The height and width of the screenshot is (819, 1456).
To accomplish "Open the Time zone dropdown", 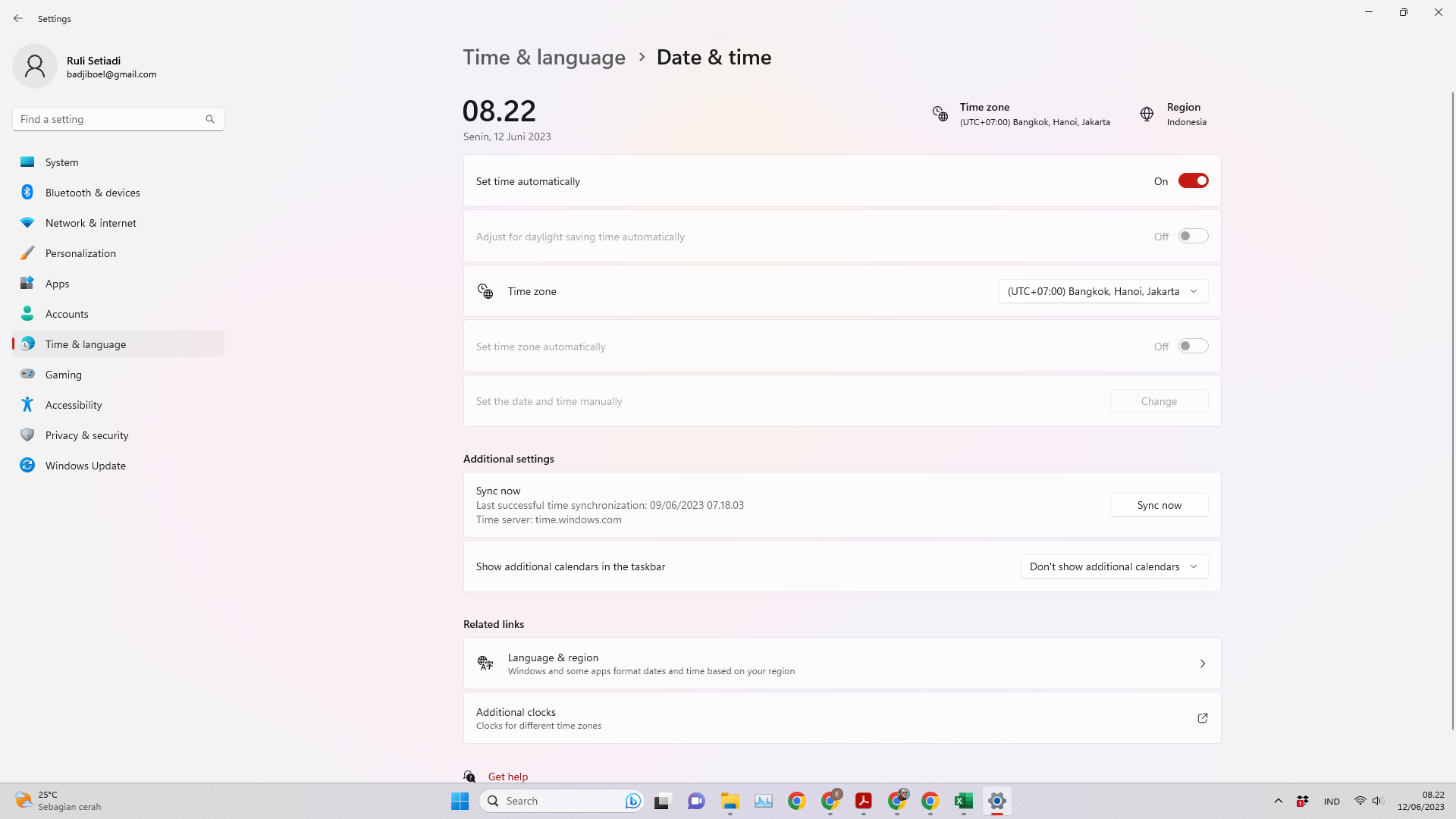I will [1103, 290].
